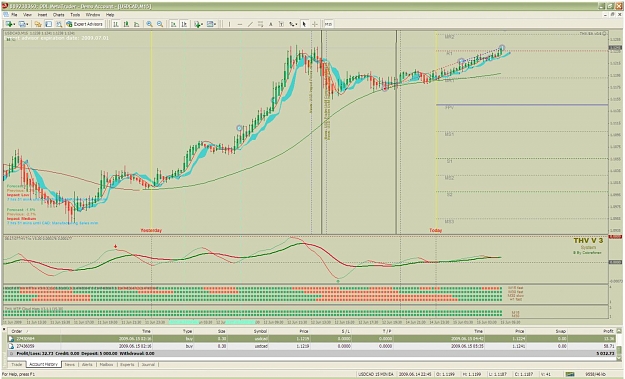Switch chart to candlesticks
The image size is (625, 379).
[126, 24]
